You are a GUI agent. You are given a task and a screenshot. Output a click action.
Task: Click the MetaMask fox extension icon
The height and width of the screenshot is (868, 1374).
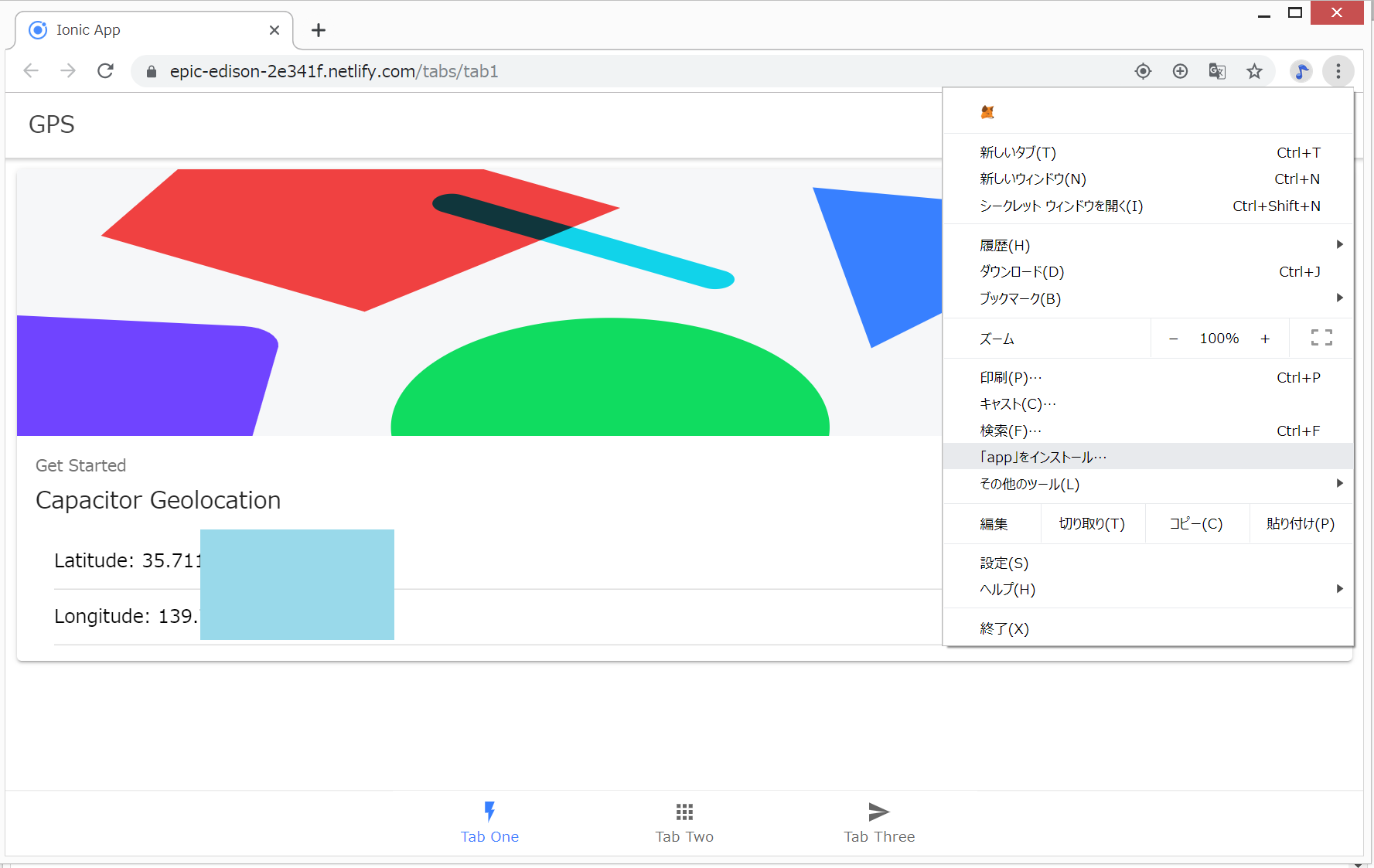click(987, 112)
